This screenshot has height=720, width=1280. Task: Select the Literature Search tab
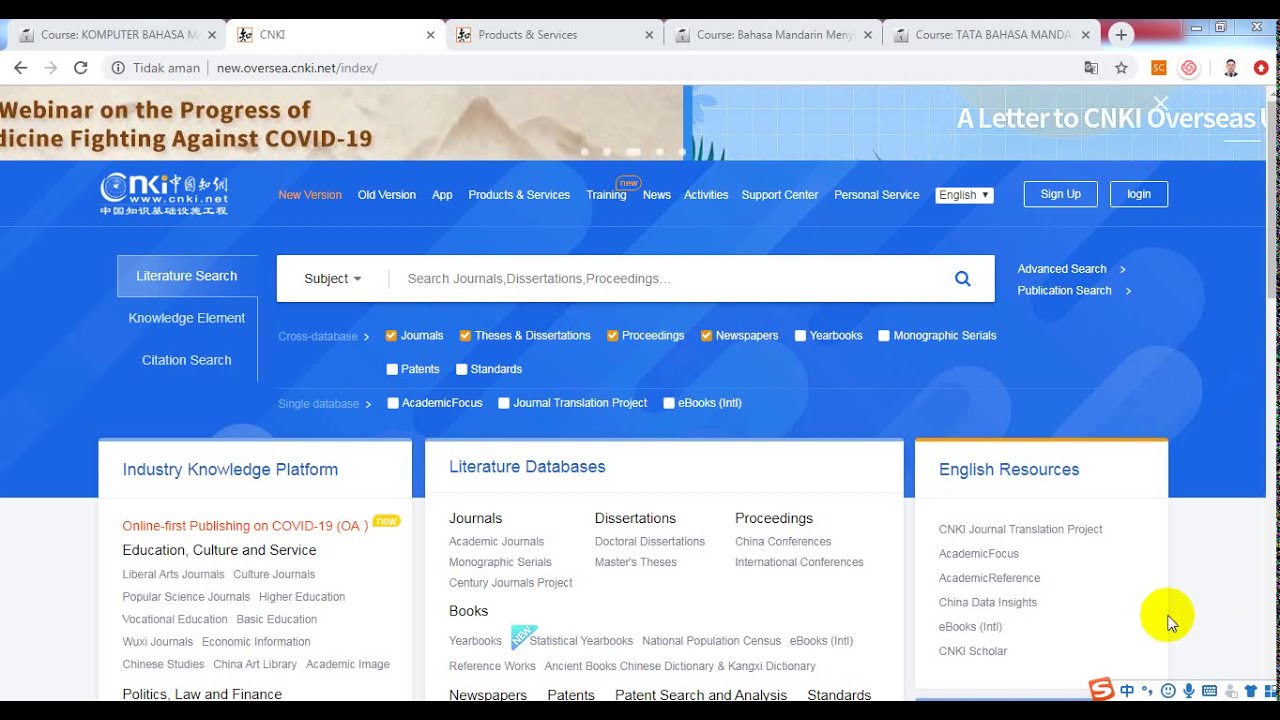187,276
